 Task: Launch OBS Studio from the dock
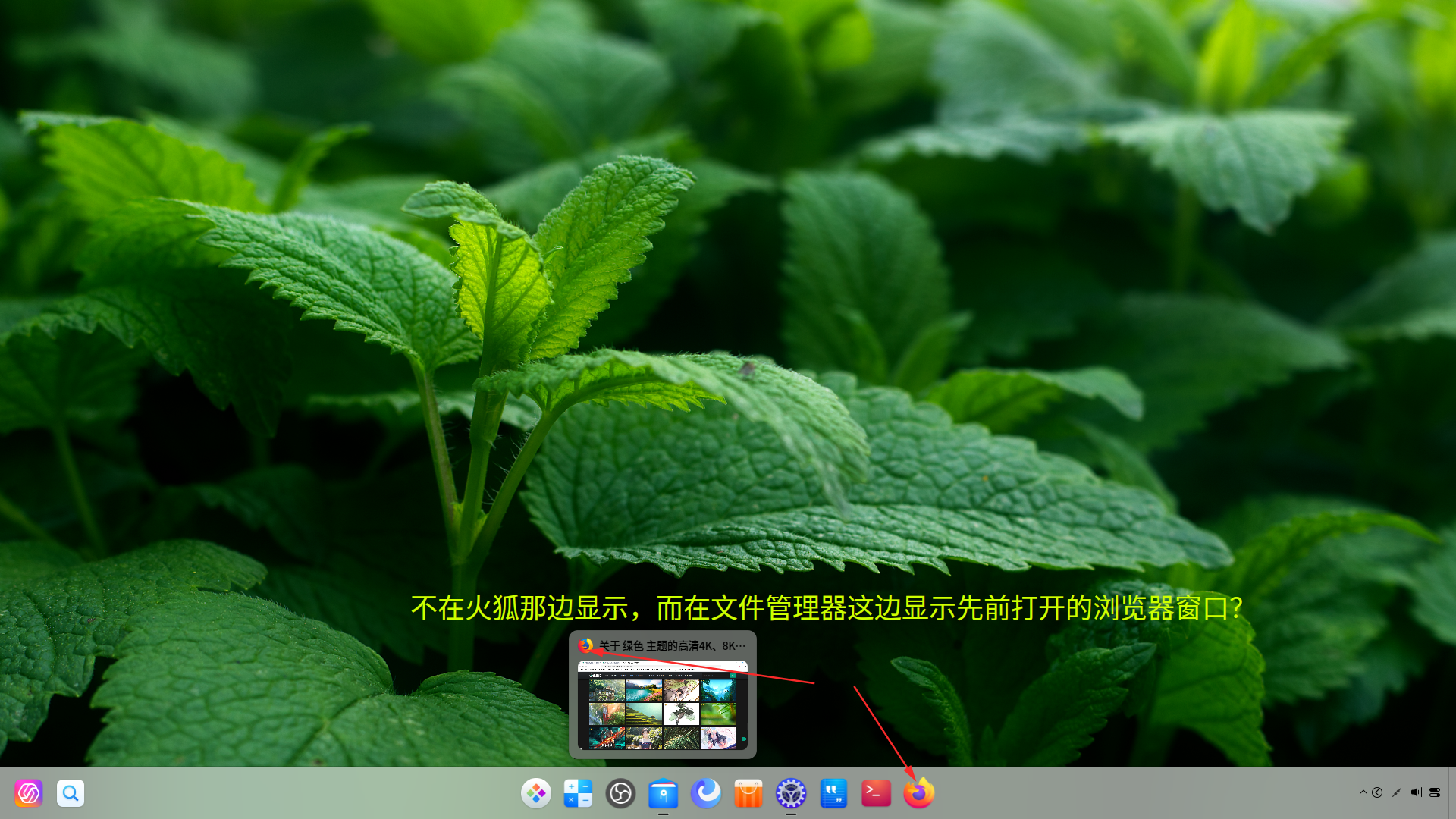pos(620,793)
